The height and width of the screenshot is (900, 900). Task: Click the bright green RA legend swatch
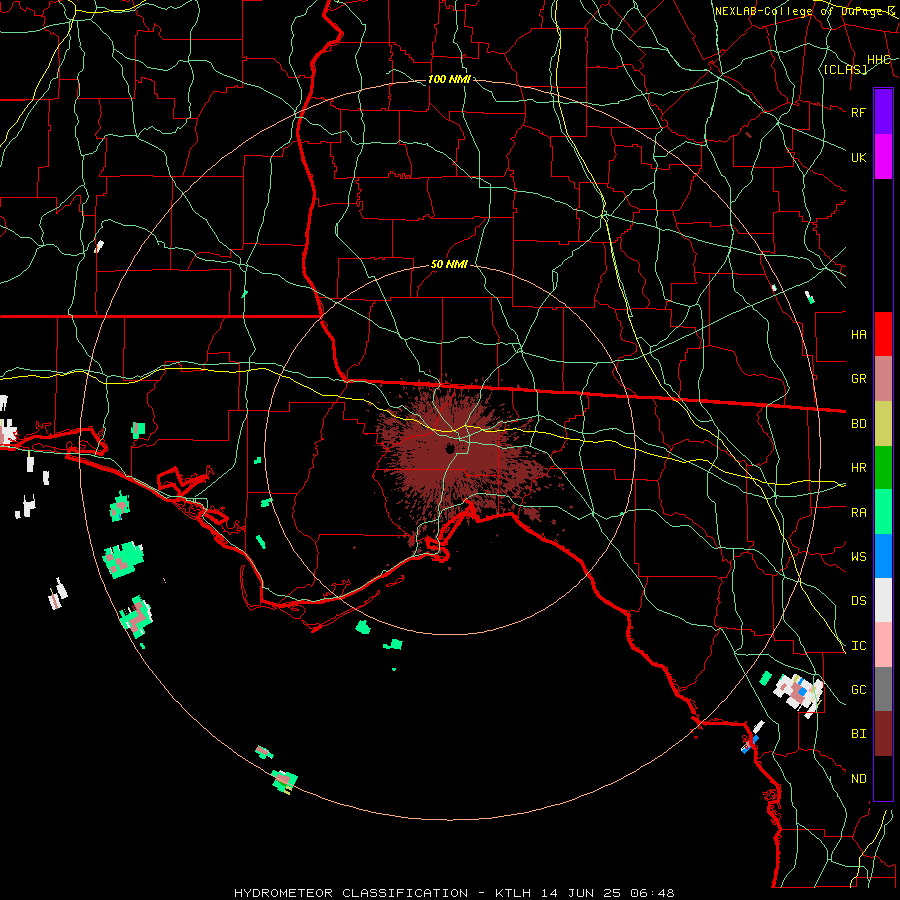(883, 512)
